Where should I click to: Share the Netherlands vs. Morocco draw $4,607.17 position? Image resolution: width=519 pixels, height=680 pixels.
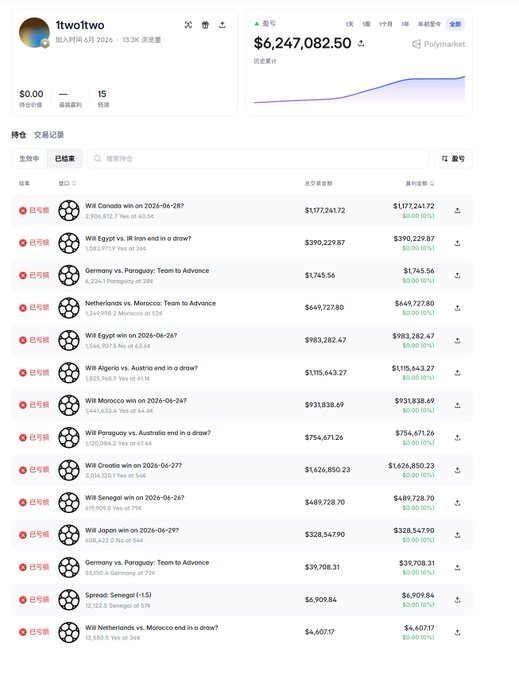(457, 632)
